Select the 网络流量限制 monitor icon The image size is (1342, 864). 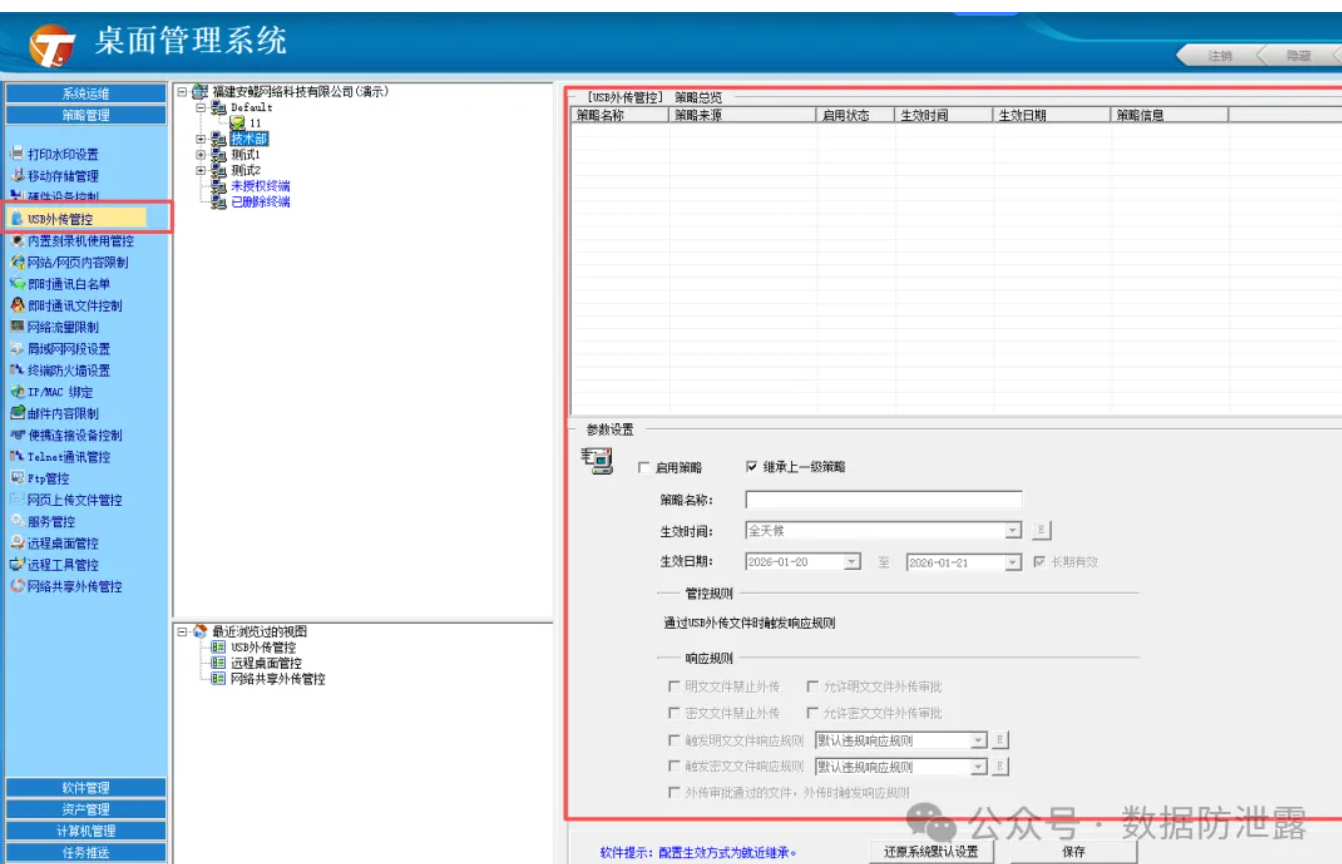(16, 327)
